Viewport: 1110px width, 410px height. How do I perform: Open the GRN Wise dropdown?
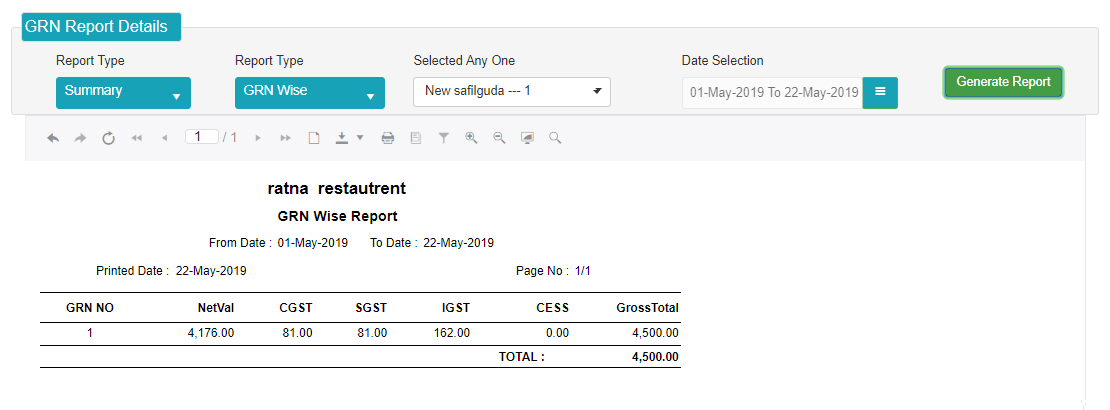310,93
